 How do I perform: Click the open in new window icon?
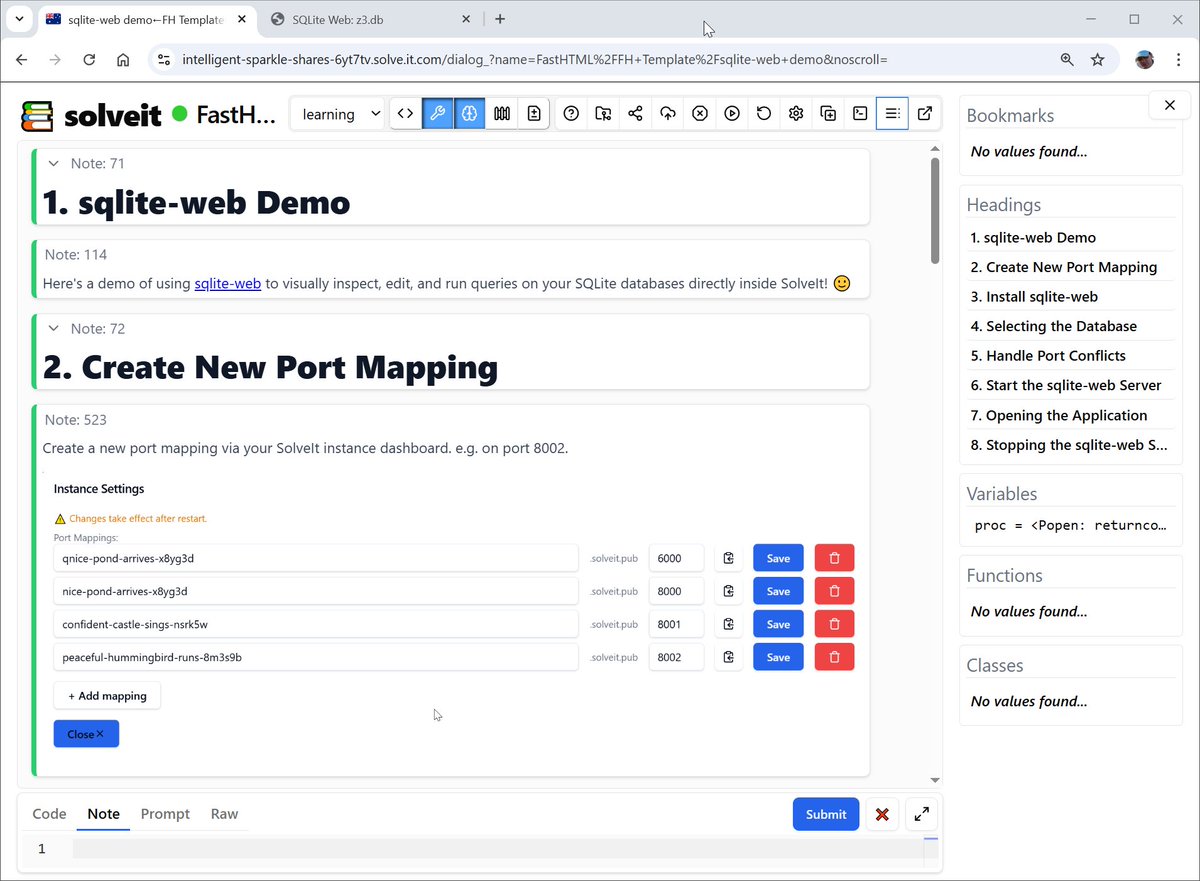tap(925, 114)
